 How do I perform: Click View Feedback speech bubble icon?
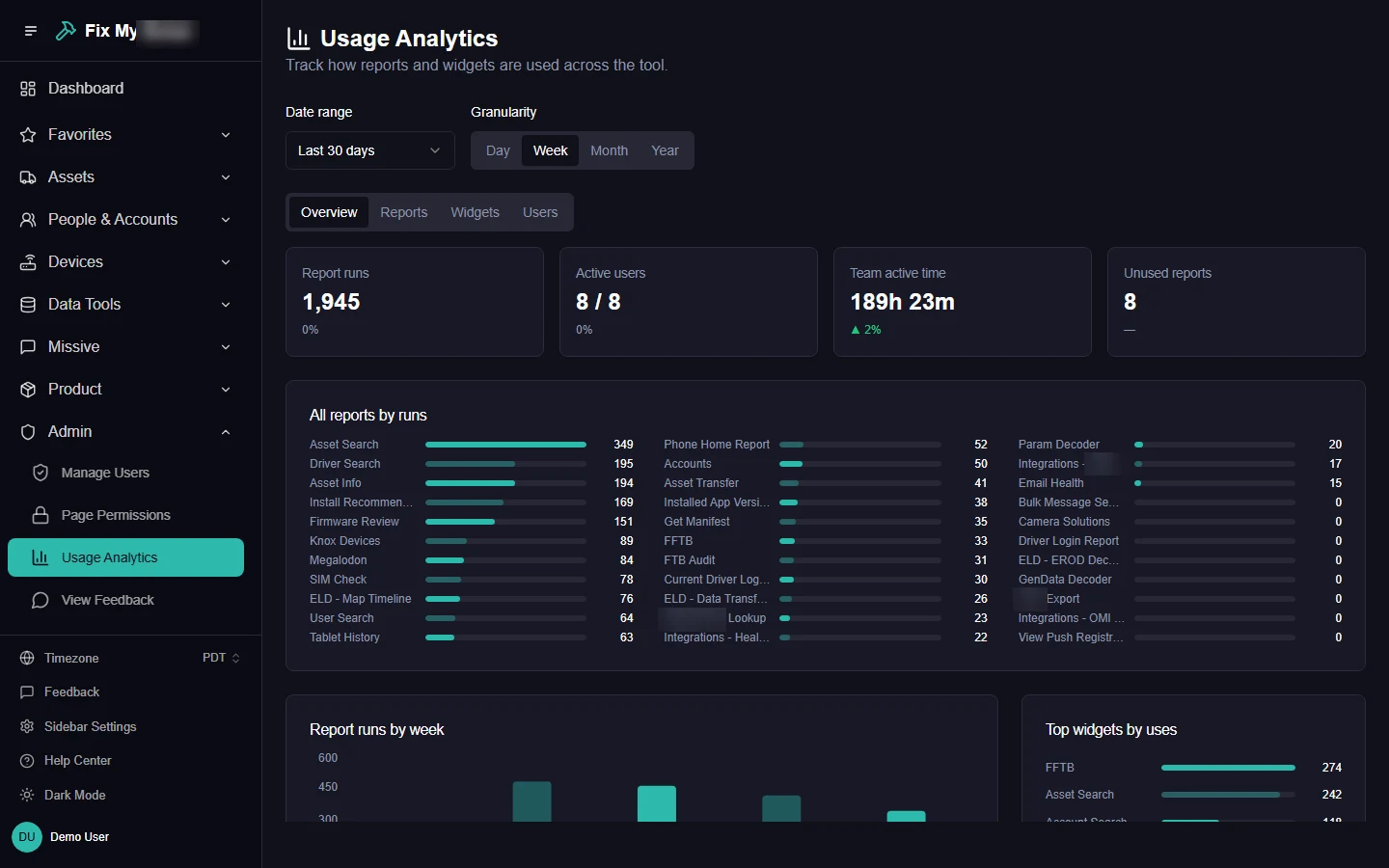41,600
